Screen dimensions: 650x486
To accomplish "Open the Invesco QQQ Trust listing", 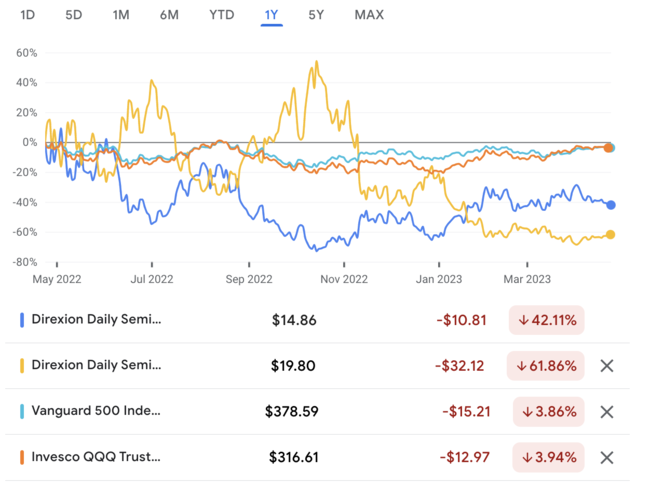I will pyautogui.click(x=317, y=458).
